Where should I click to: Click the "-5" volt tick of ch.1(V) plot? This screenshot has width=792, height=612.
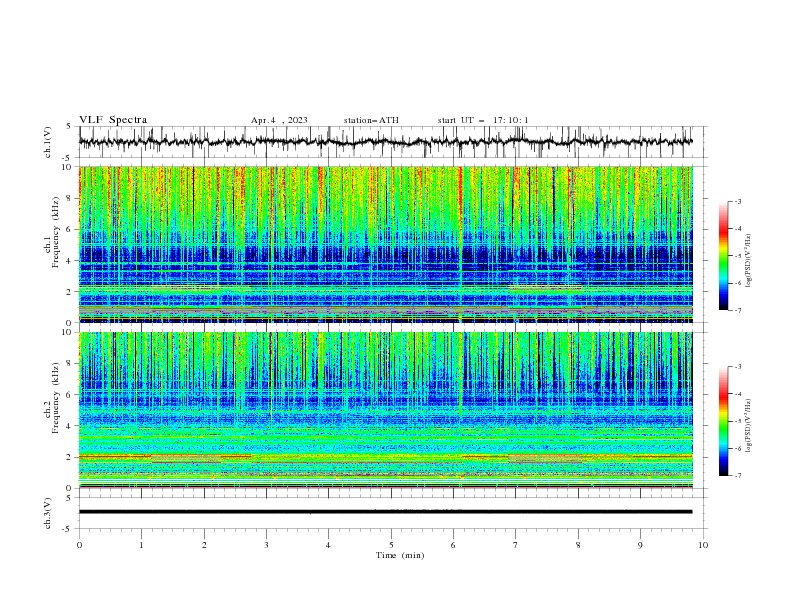(x=67, y=158)
